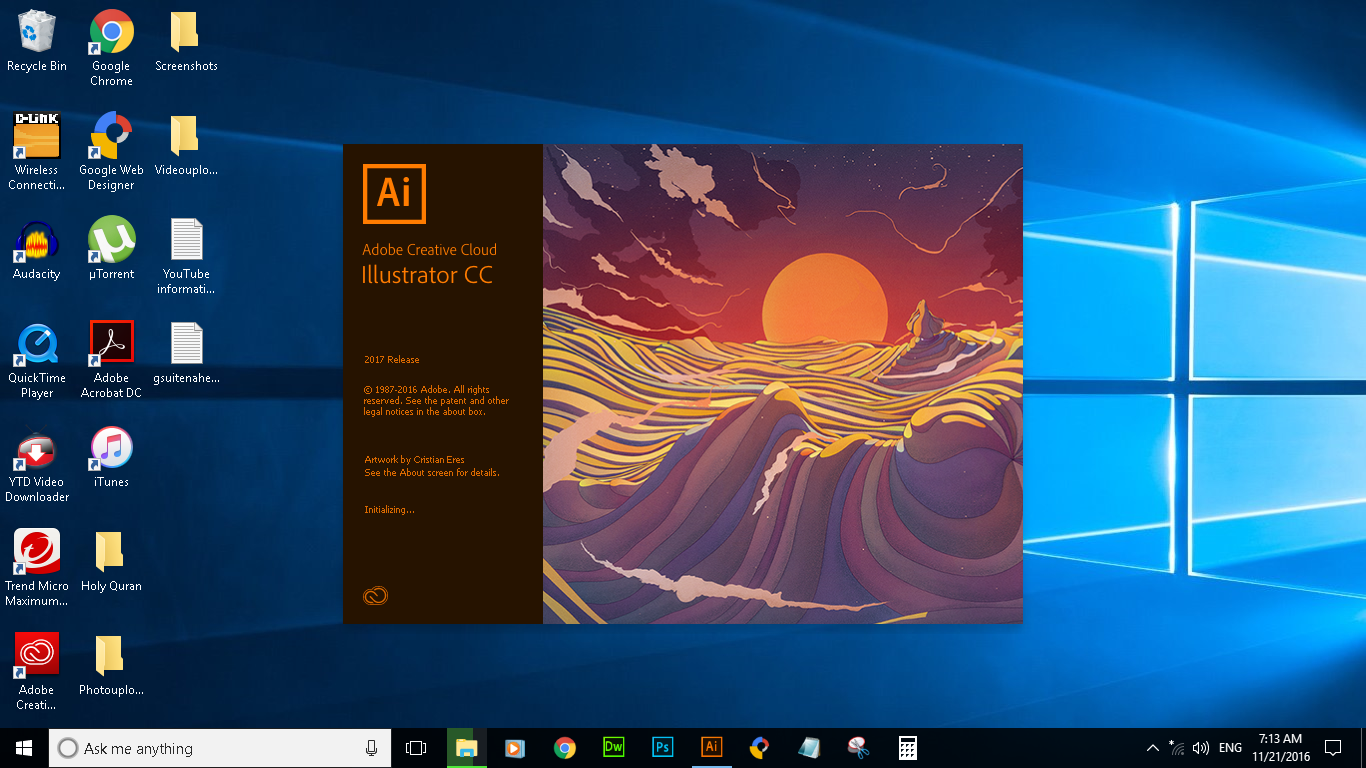The width and height of the screenshot is (1366, 768).
Task: Open the clock showing 7:13 AM
Action: (x=1281, y=748)
